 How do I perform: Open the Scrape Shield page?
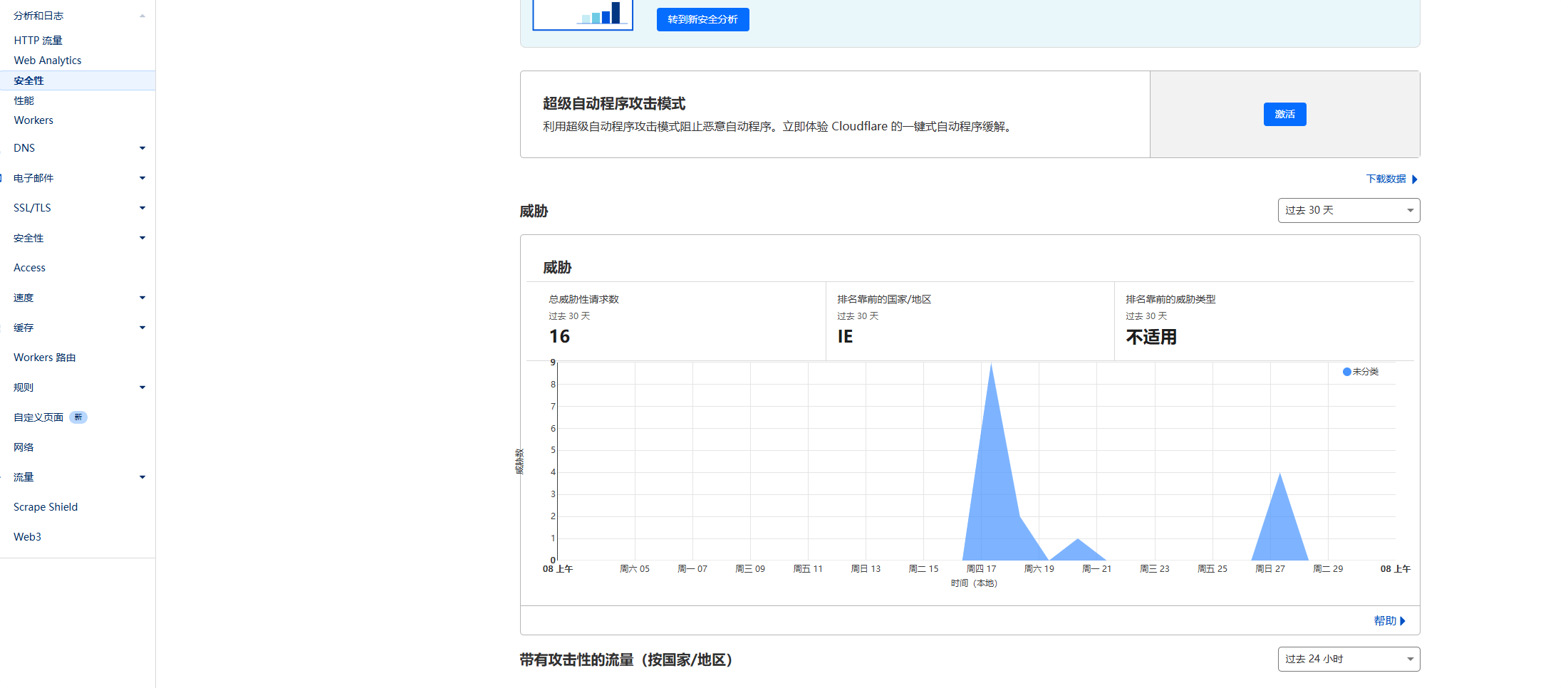pyautogui.click(x=45, y=506)
